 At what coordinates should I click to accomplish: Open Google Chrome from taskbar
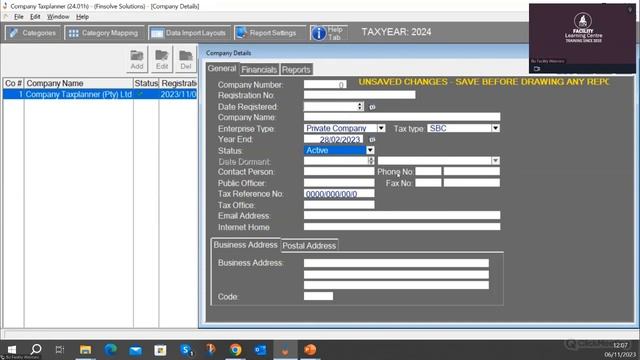click(236, 350)
